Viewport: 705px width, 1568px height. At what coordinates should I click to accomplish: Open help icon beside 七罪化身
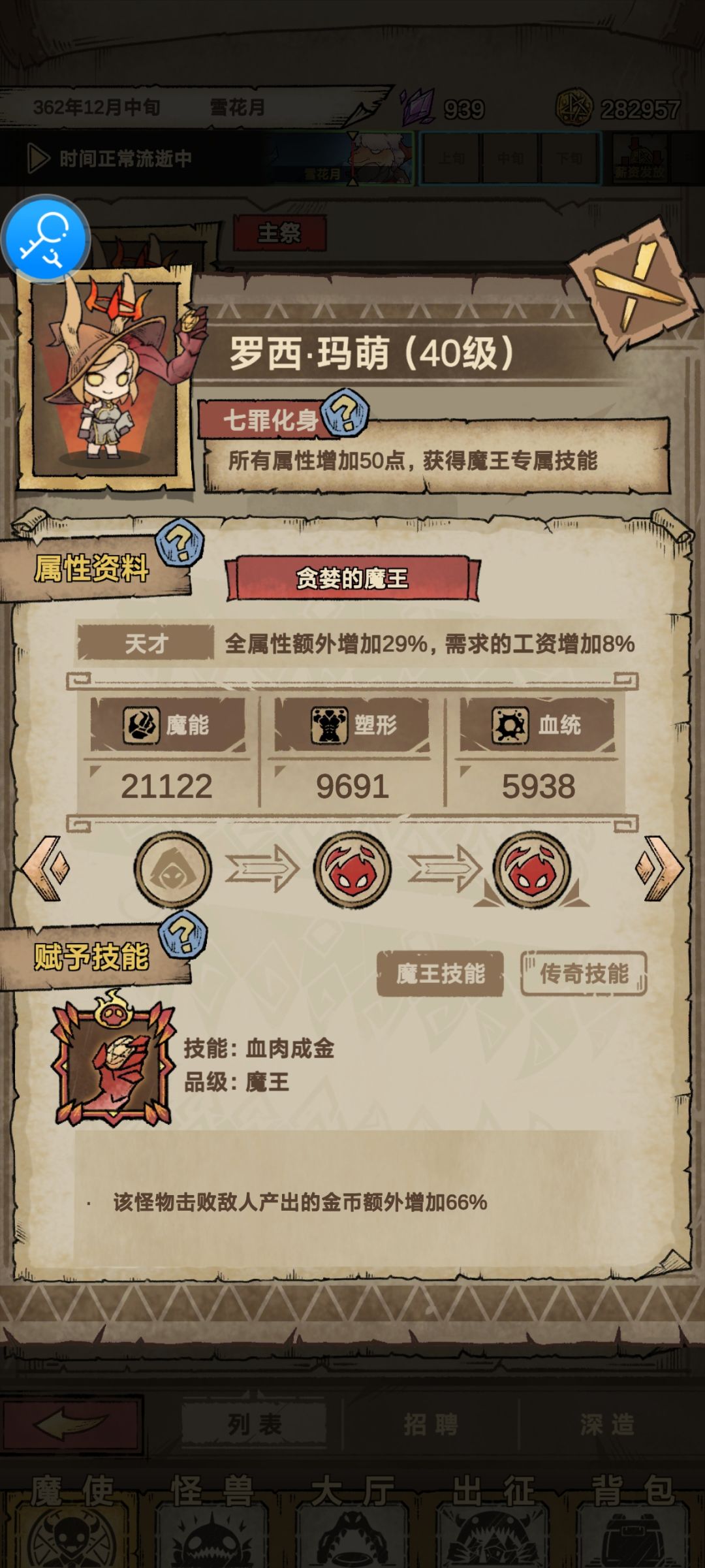346,413
